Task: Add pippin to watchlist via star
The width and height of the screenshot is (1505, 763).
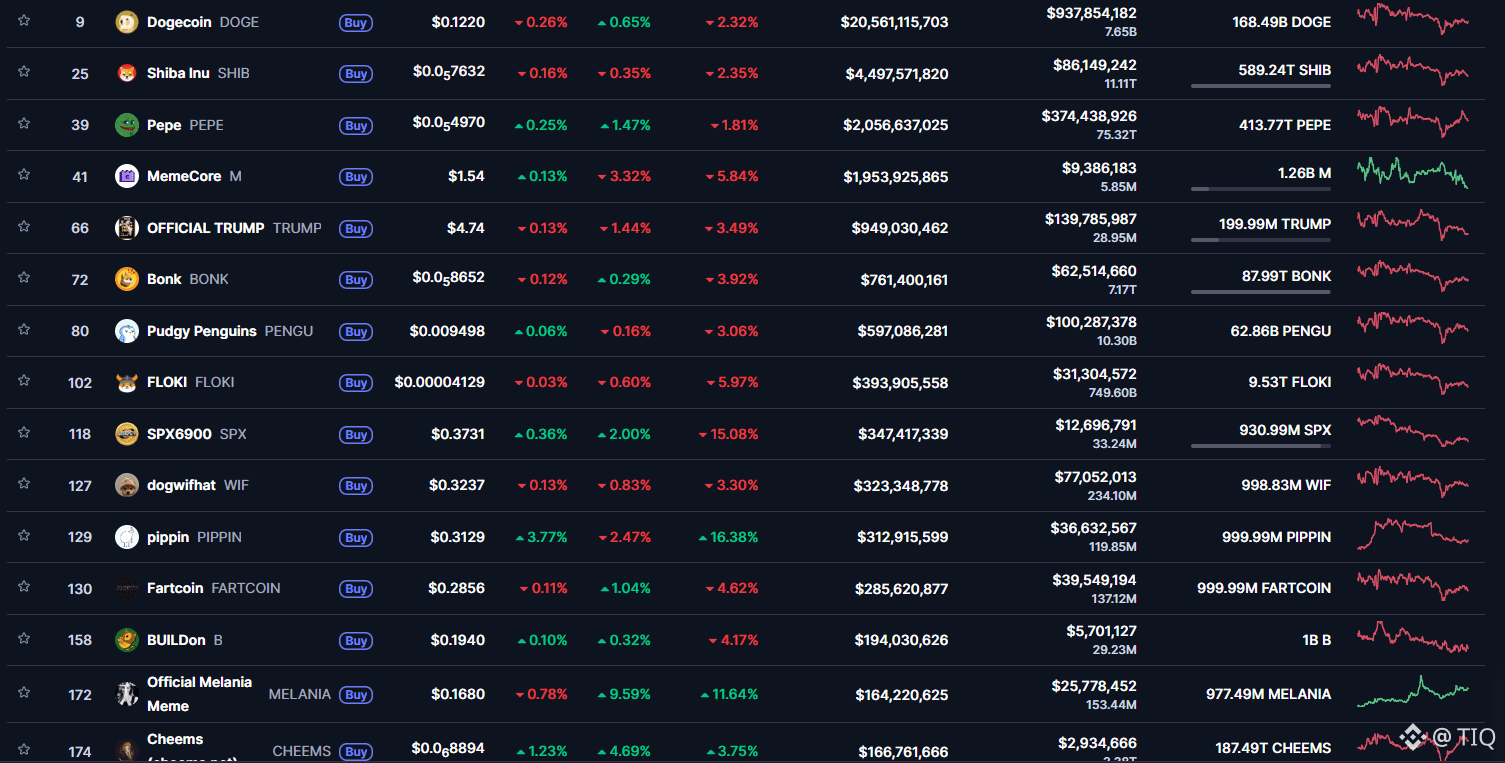Action: 24,535
